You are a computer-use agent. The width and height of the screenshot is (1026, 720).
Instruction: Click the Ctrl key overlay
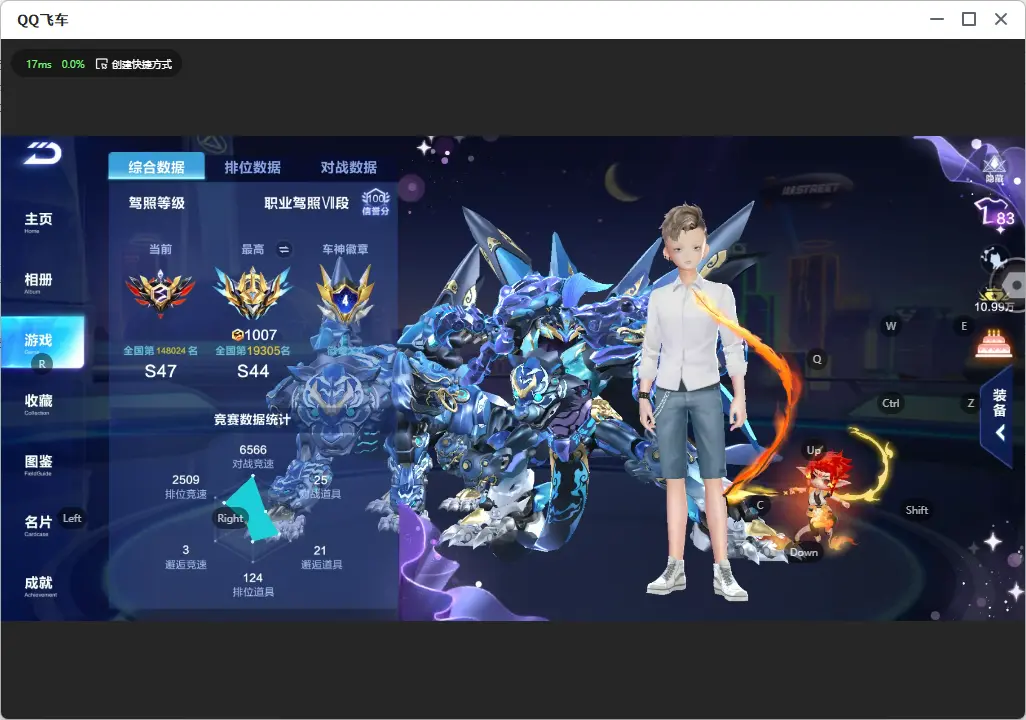(891, 403)
